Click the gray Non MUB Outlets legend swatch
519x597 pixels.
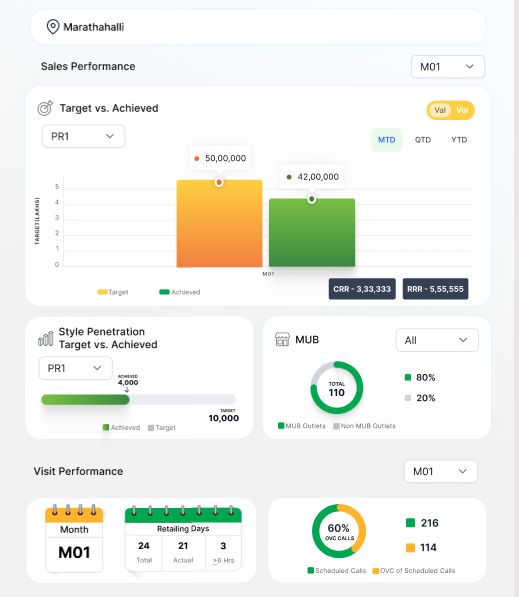pyautogui.click(x=336, y=426)
